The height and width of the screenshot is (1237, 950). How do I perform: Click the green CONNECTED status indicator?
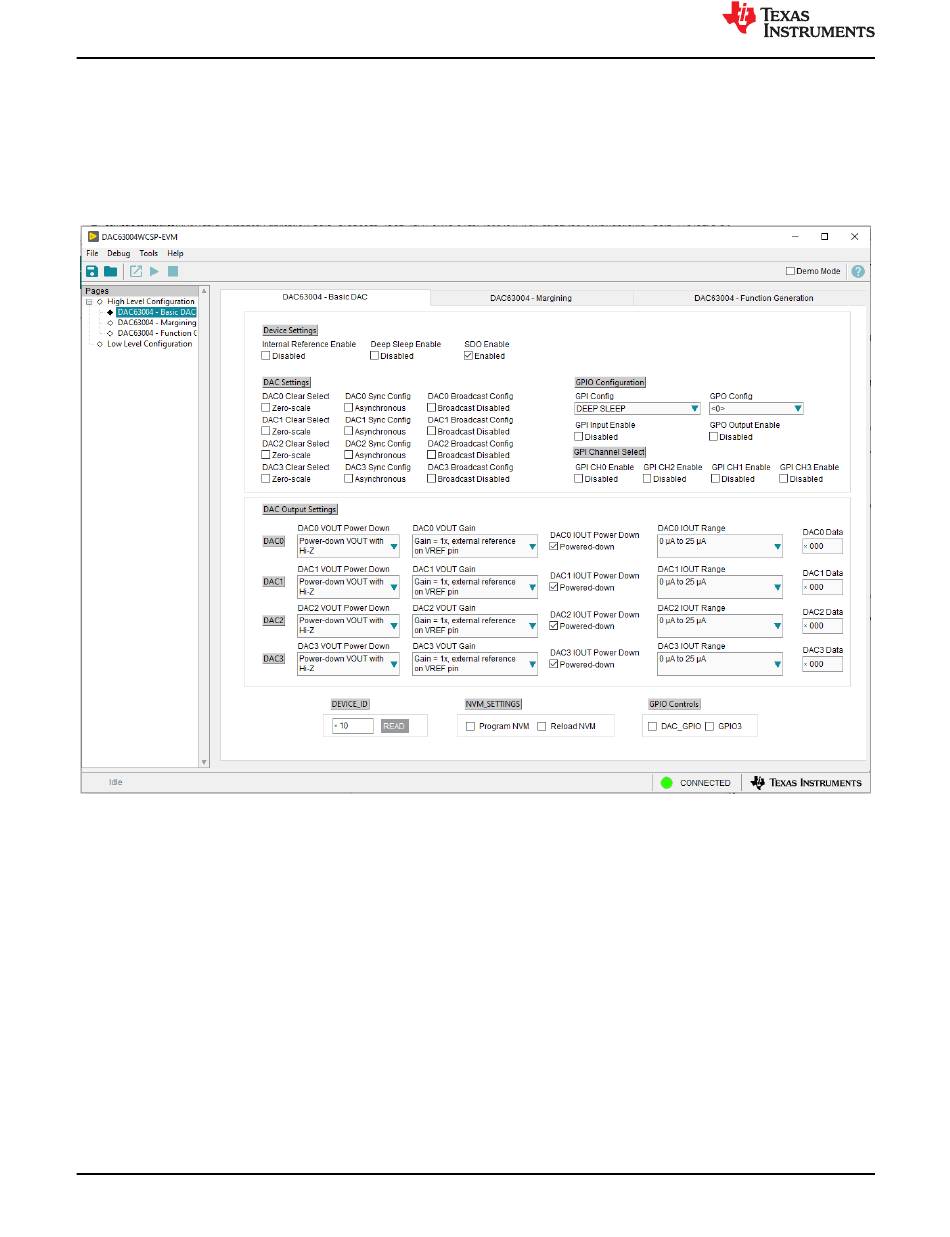click(x=667, y=782)
